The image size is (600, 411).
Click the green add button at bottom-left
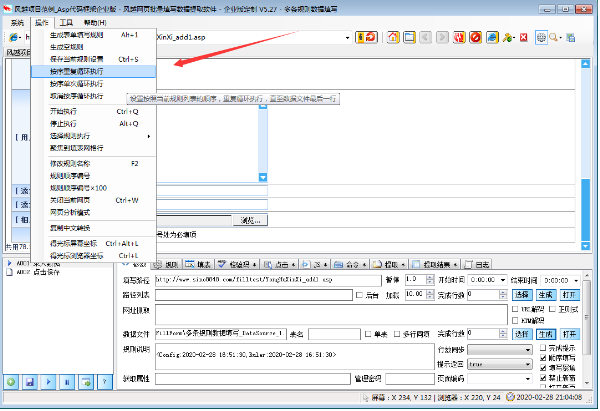click(10, 382)
